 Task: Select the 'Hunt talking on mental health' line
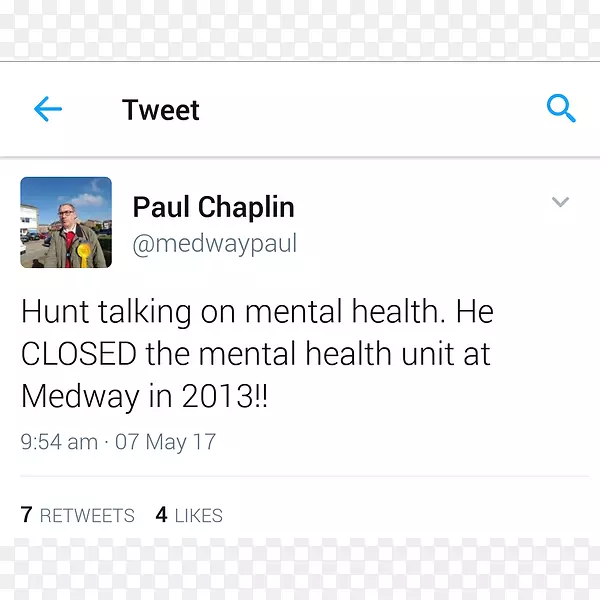257,311
